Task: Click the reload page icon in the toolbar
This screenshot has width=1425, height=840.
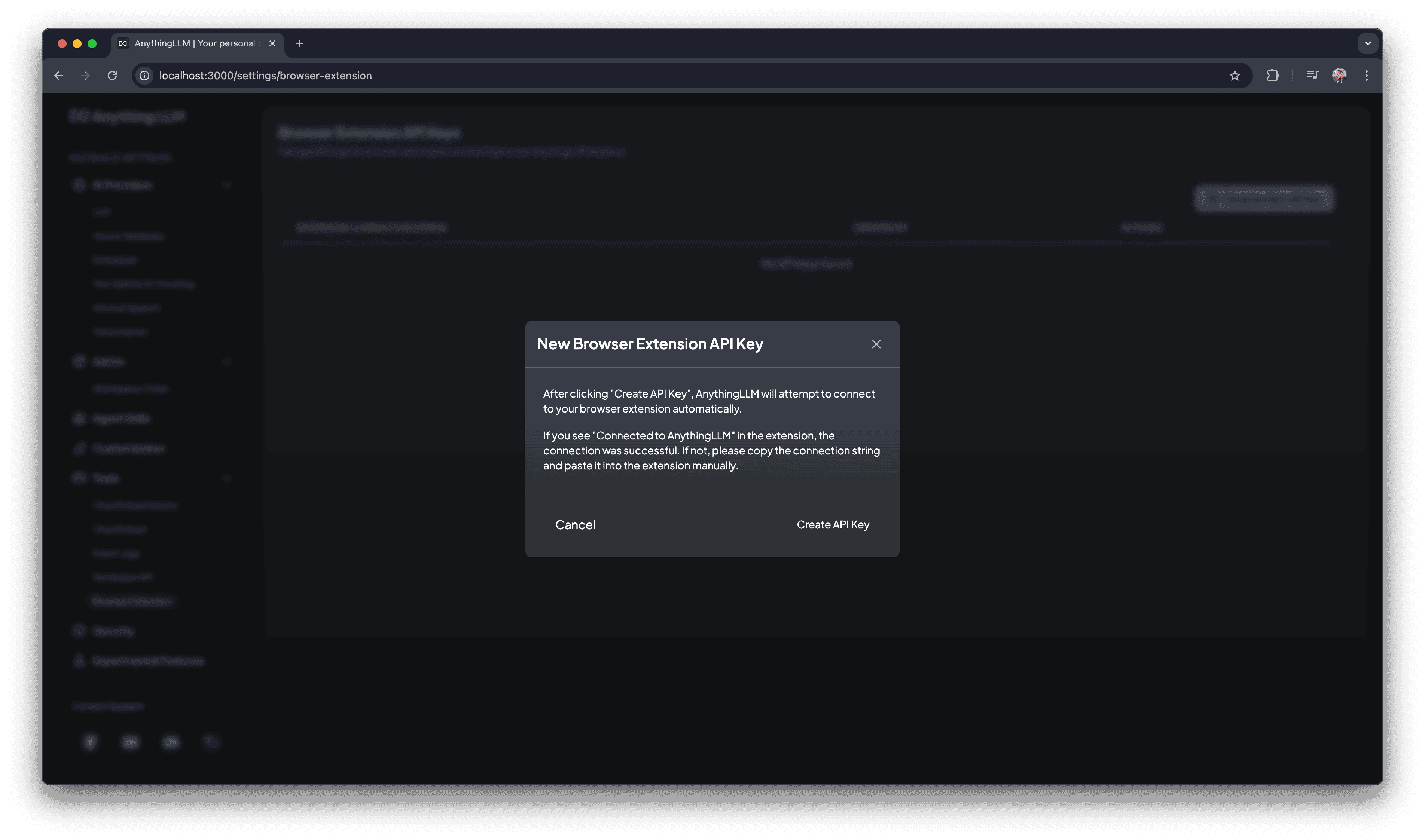Action: (112, 75)
